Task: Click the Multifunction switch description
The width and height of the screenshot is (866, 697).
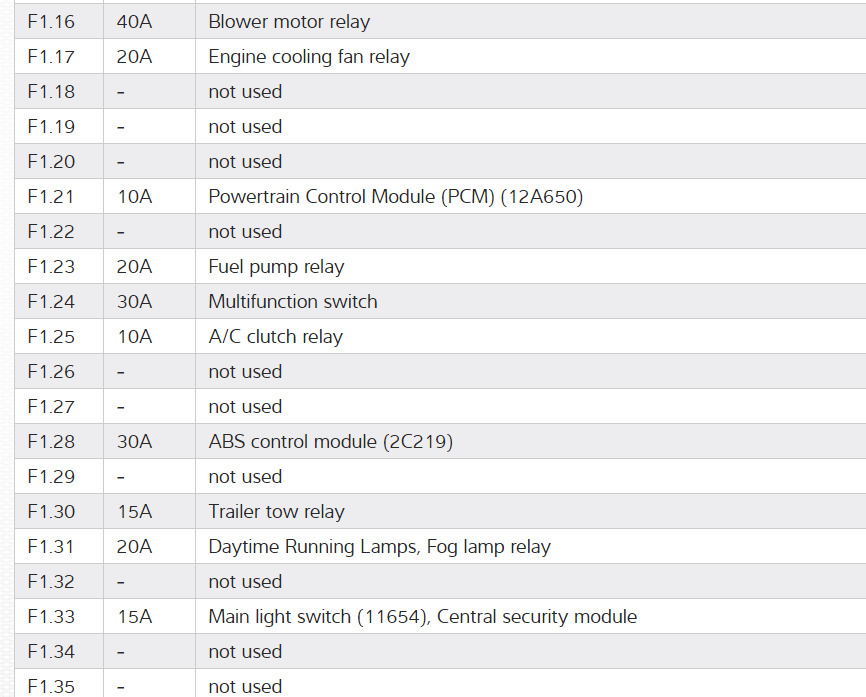Action: click(293, 302)
